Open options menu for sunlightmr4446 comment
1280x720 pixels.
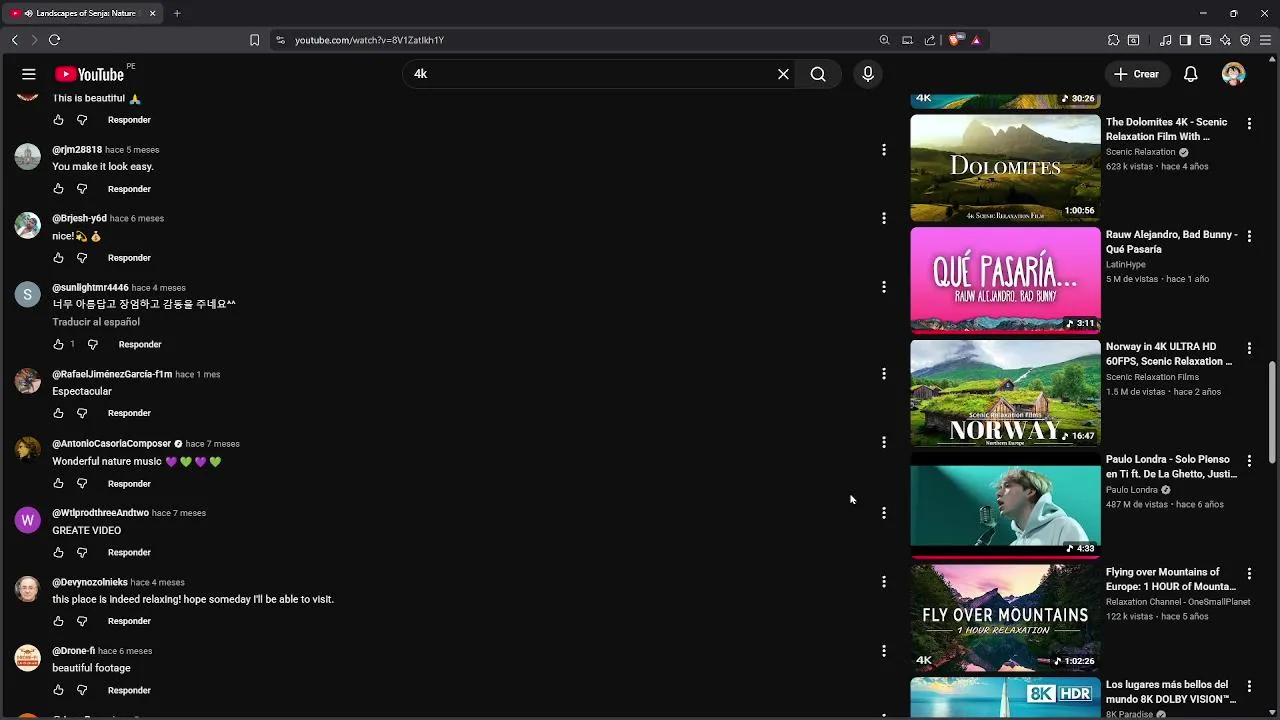(883, 287)
